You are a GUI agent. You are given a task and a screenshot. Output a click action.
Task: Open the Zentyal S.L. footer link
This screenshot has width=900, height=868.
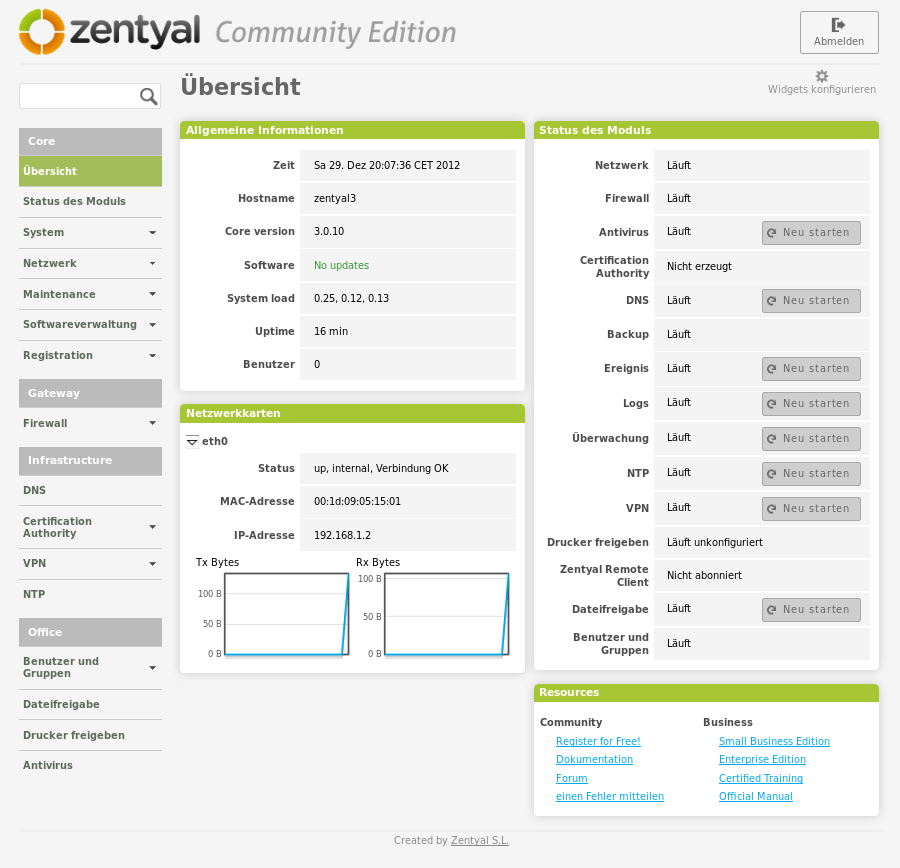(480, 840)
